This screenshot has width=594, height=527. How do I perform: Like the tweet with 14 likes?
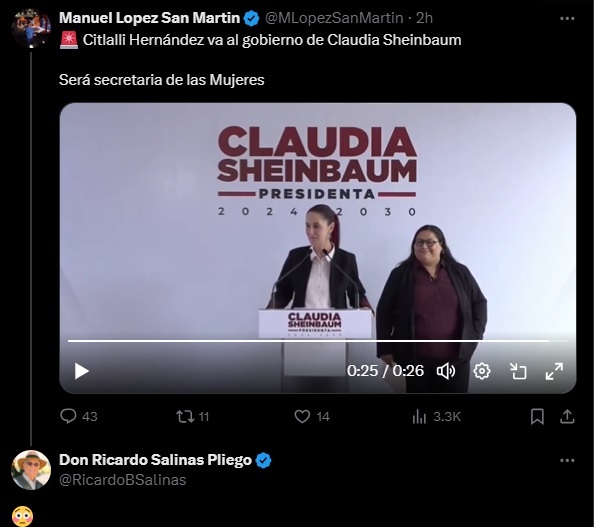(x=312, y=417)
